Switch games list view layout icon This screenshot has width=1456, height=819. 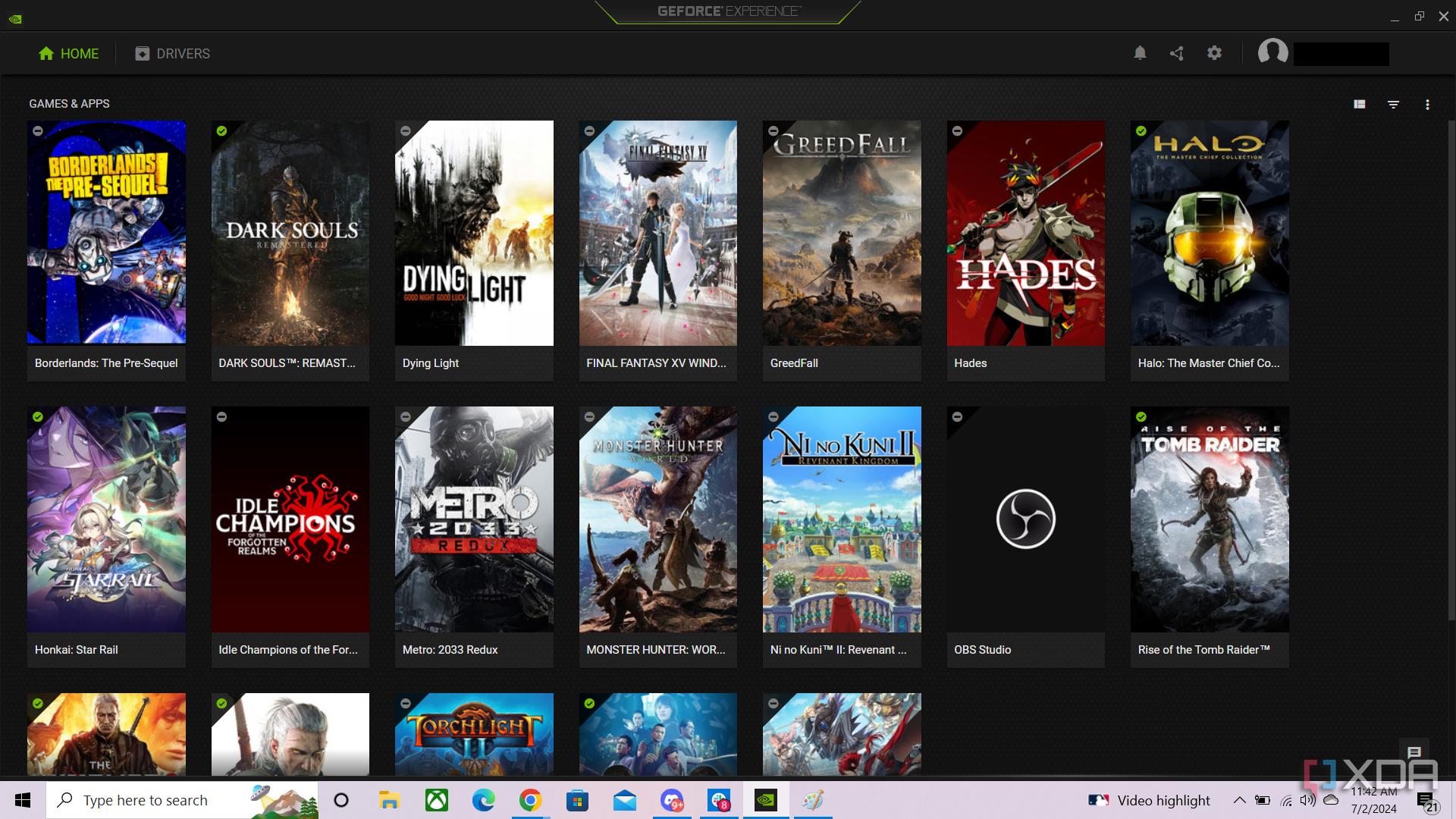pos(1360,105)
